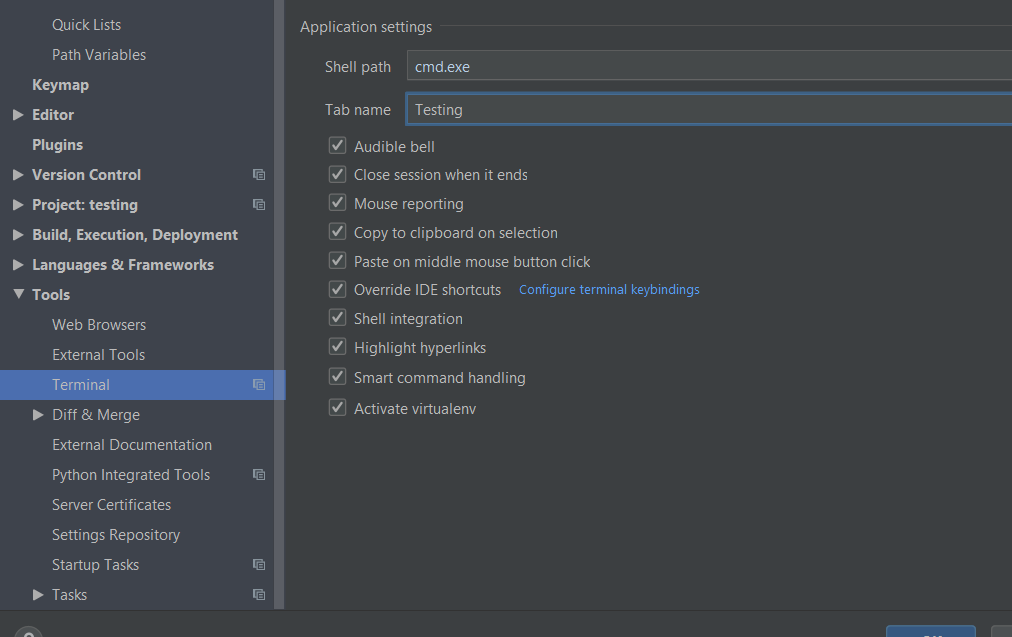Expand the Diff & Merge node
Viewport: 1012px width, 637px height.
[38, 415]
